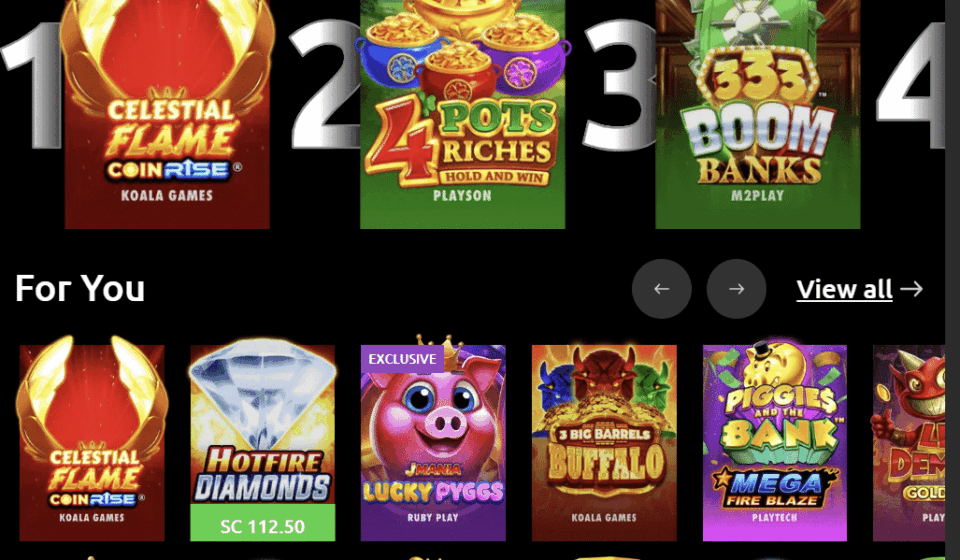Click the large number 2 ranking badge

[x=323, y=84]
